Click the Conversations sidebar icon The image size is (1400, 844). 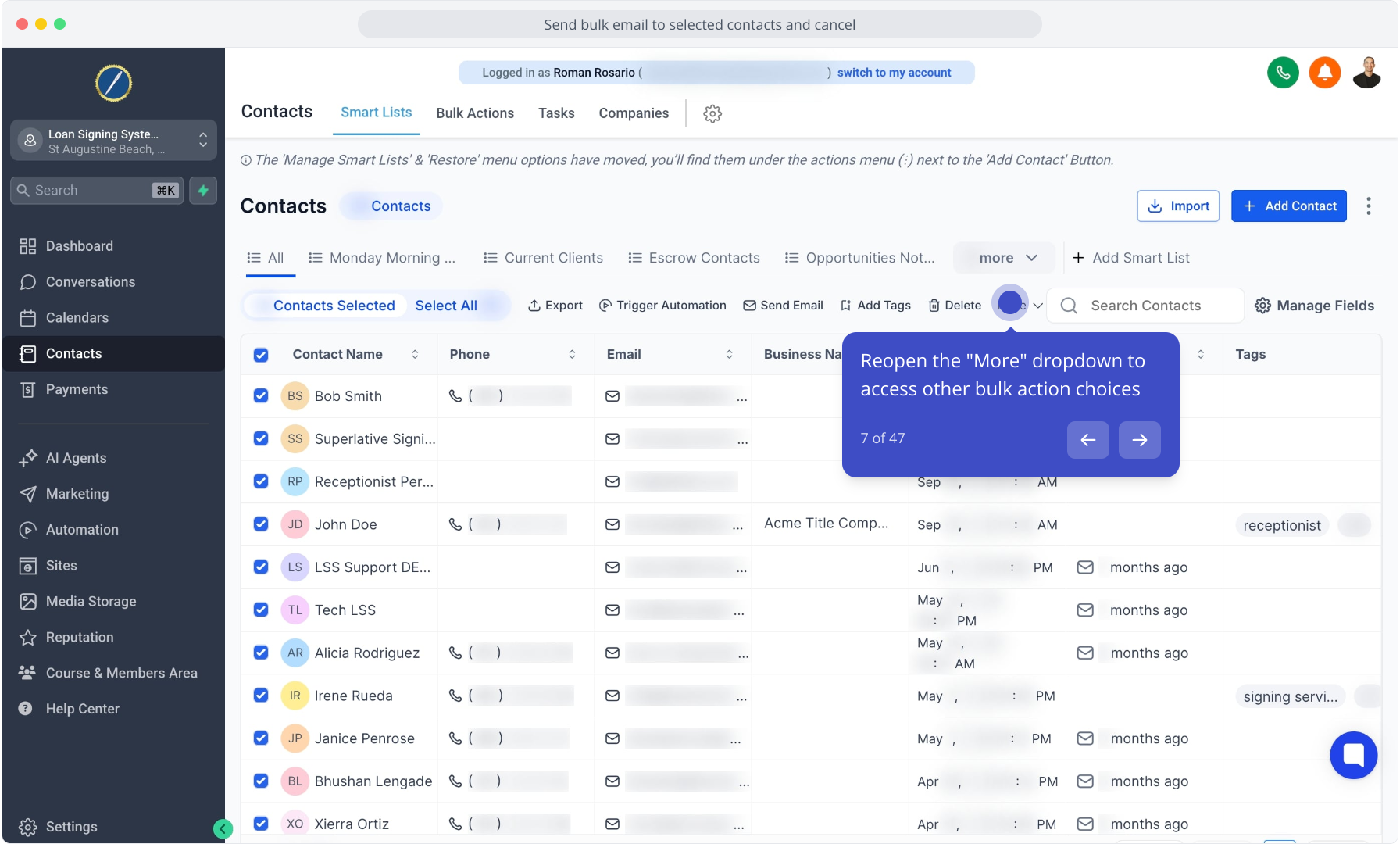[28, 282]
